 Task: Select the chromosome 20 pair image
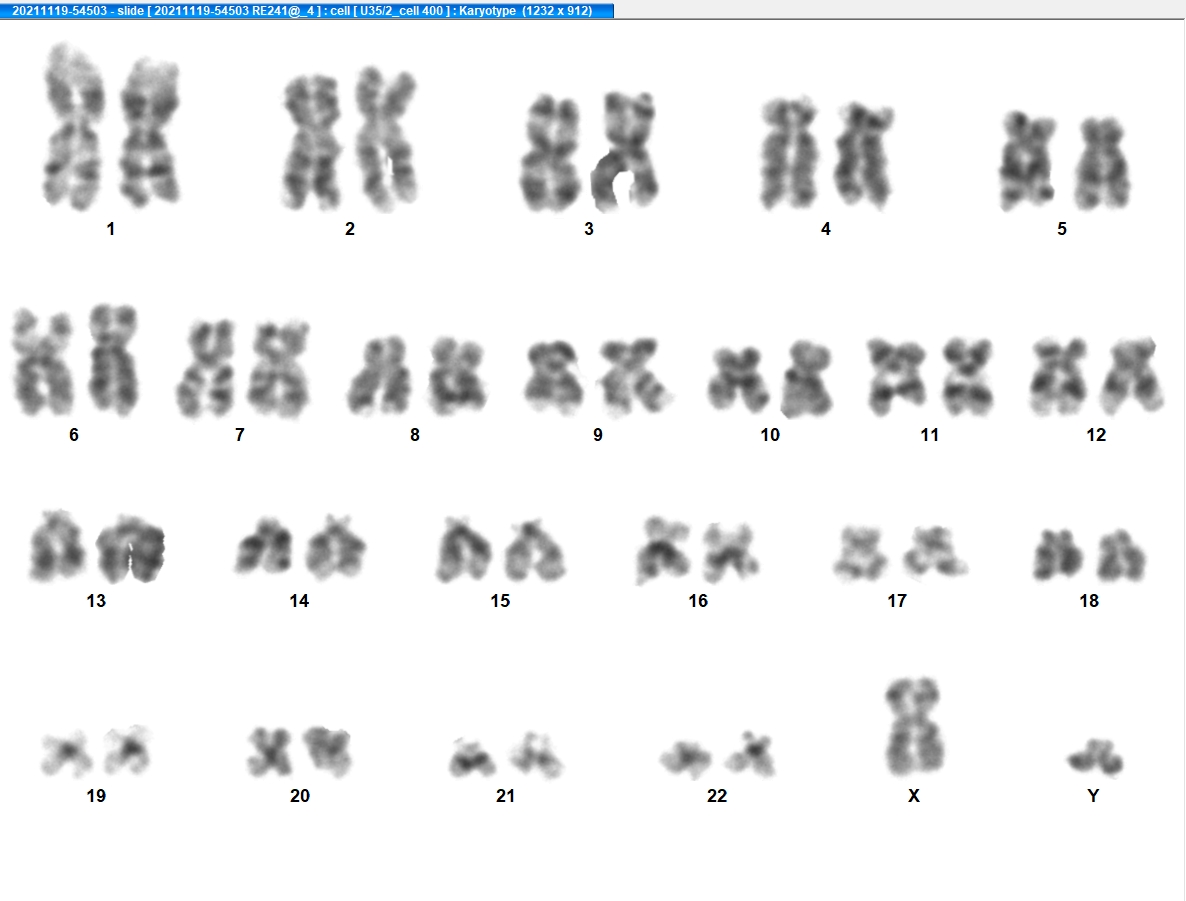[300, 751]
